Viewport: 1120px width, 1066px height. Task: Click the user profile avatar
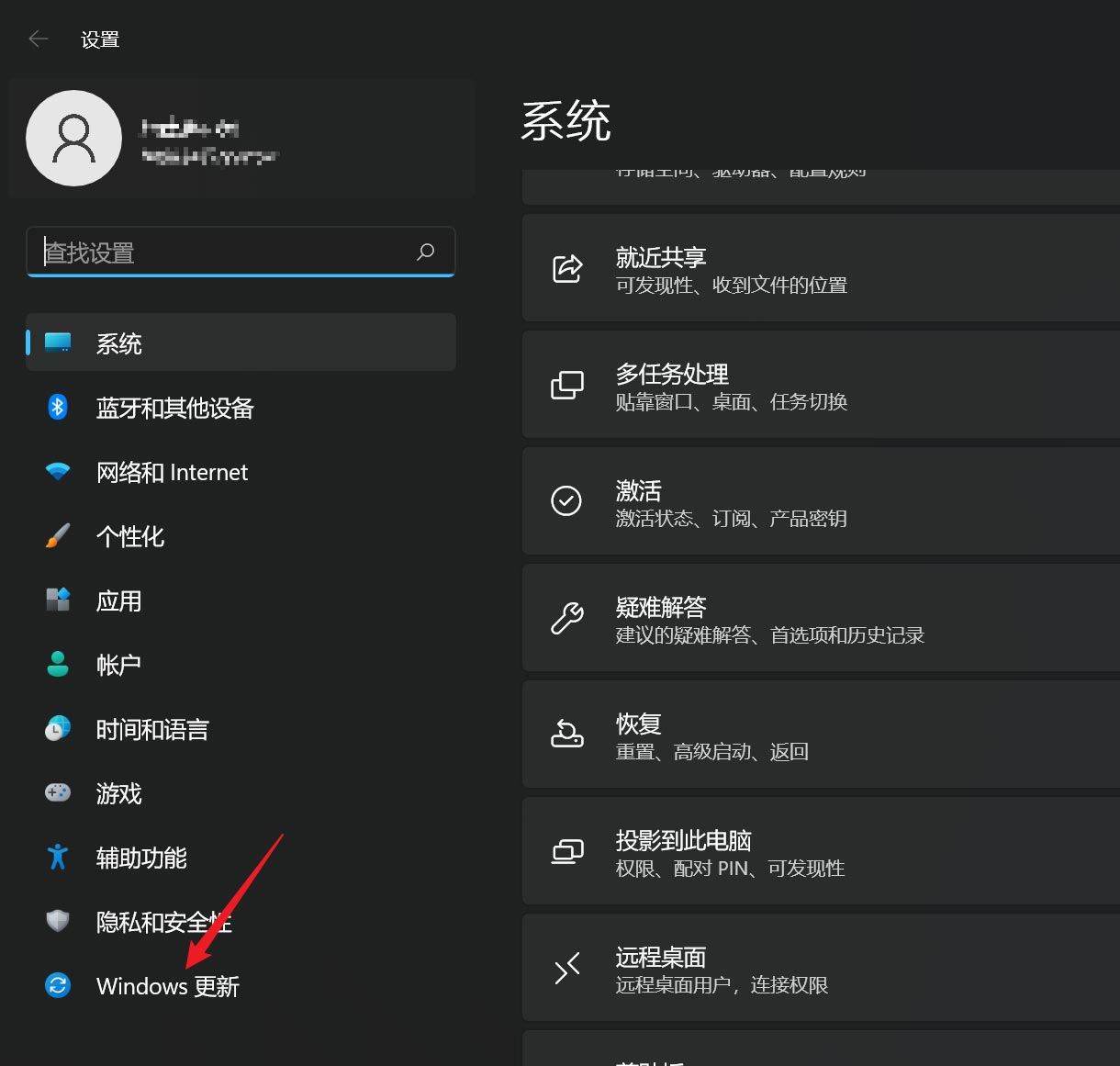pos(74,139)
